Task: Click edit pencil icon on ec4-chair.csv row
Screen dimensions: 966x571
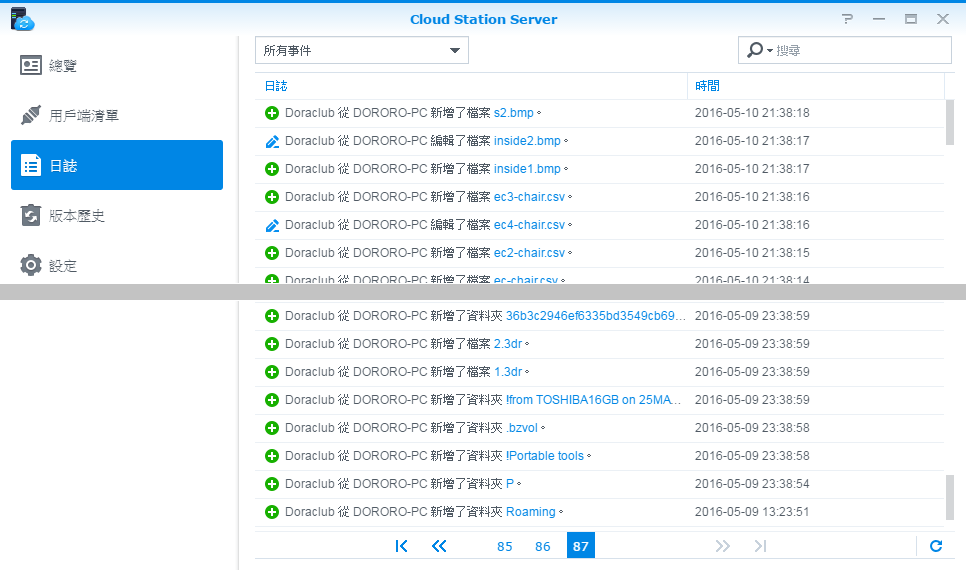Action: pos(272,225)
